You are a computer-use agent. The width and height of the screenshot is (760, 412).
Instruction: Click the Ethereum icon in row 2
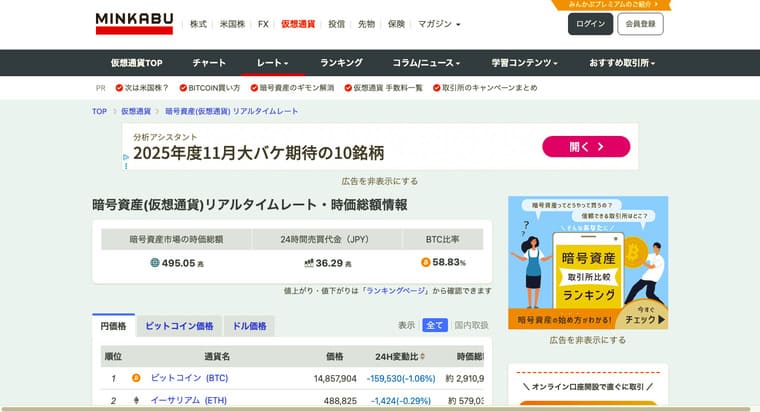136,400
